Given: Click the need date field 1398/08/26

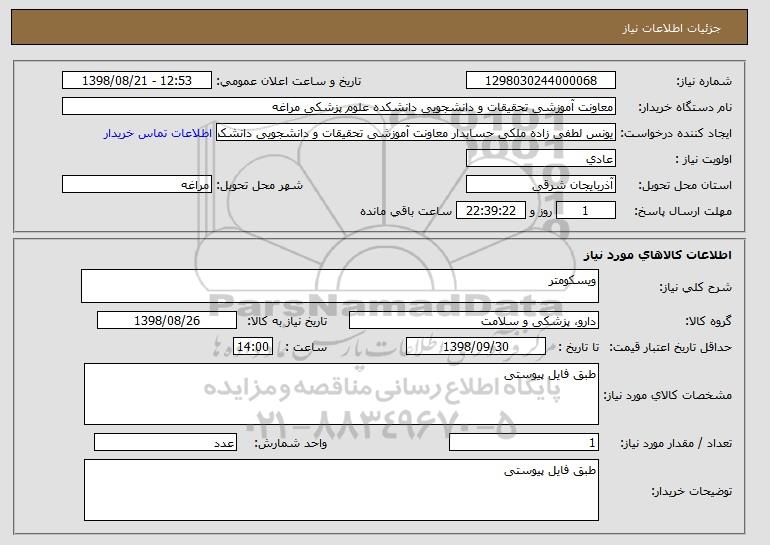Looking at the screenshot, I should 167,321.
